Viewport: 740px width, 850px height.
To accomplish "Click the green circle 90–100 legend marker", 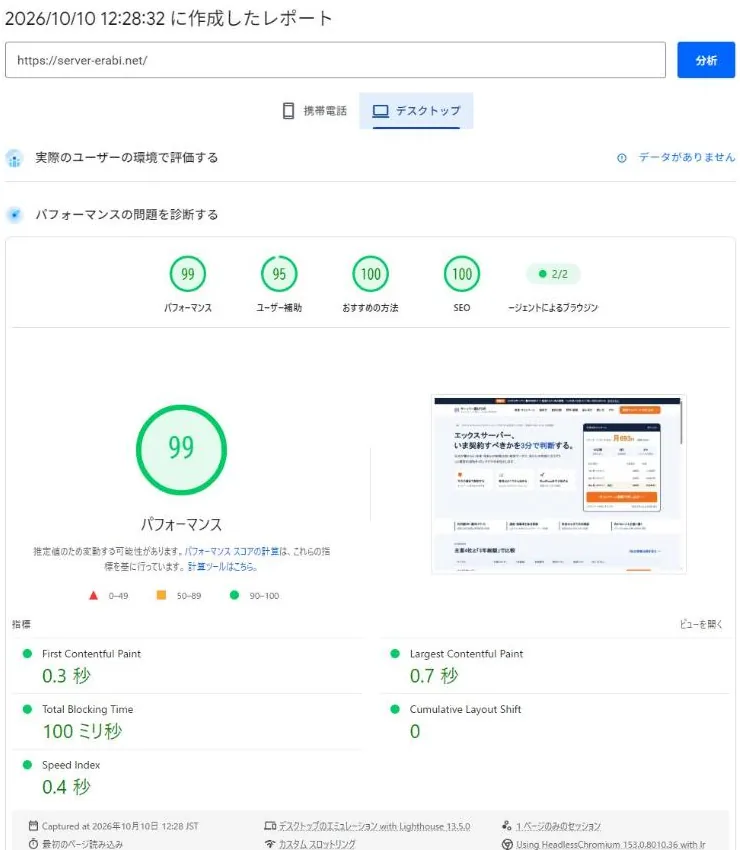I will [x=234, y=595].
